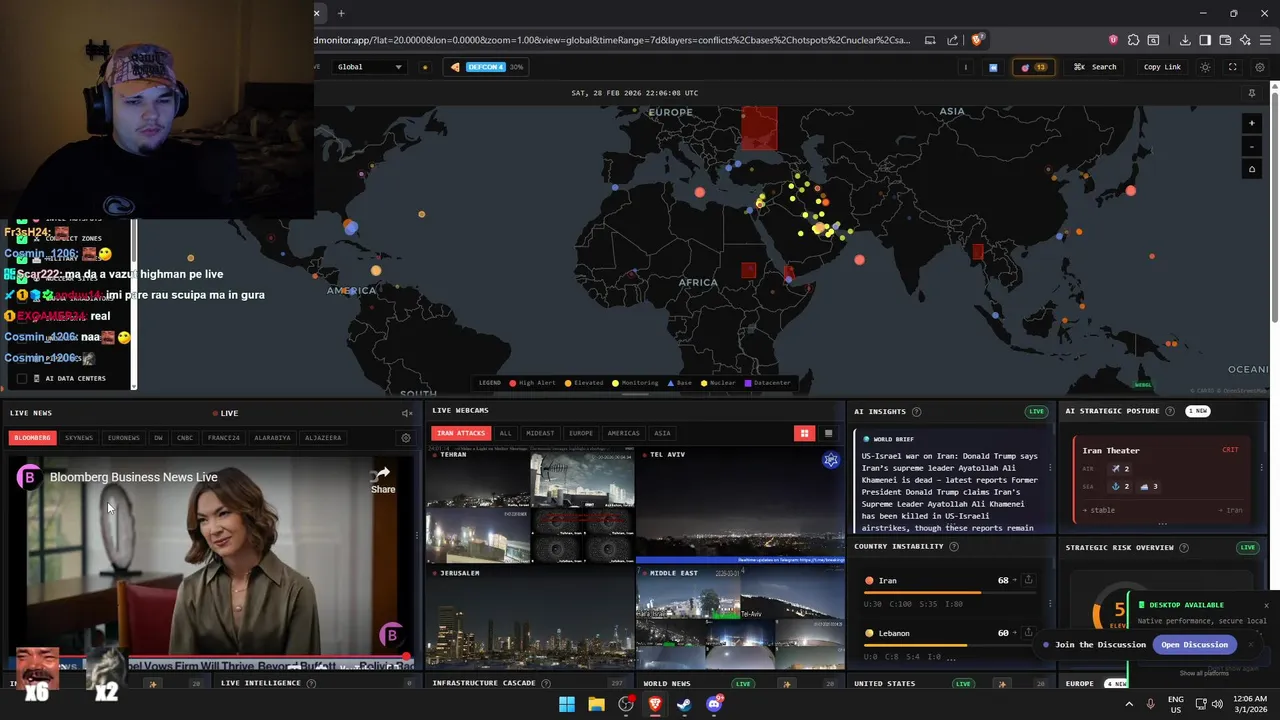1280x720 pixels.
Task: Switch to the AlJazeera channel tab
Action: tap(323, 437)
